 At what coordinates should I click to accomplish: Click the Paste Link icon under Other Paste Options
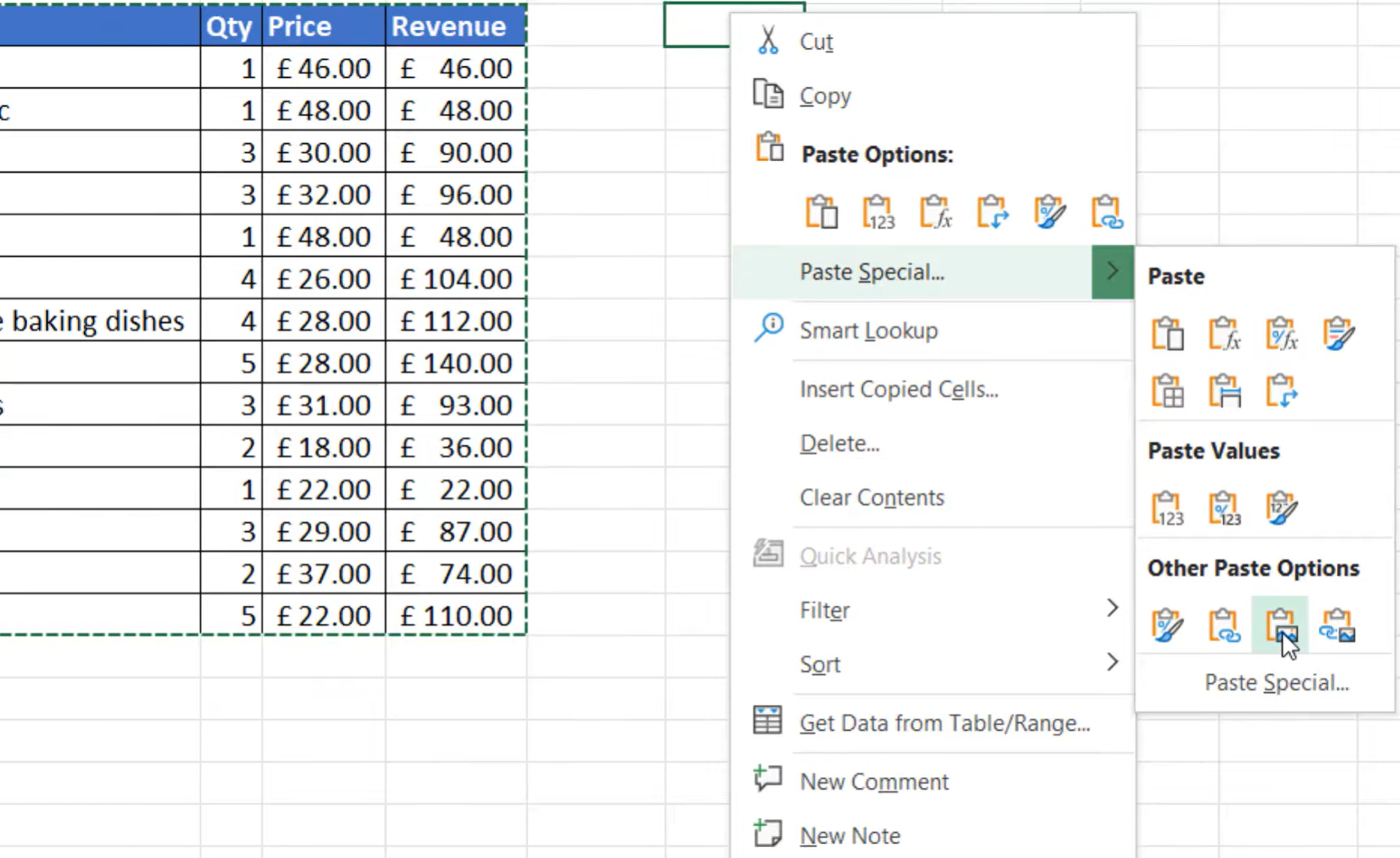pyautogui.click(x=1225, y=625)
